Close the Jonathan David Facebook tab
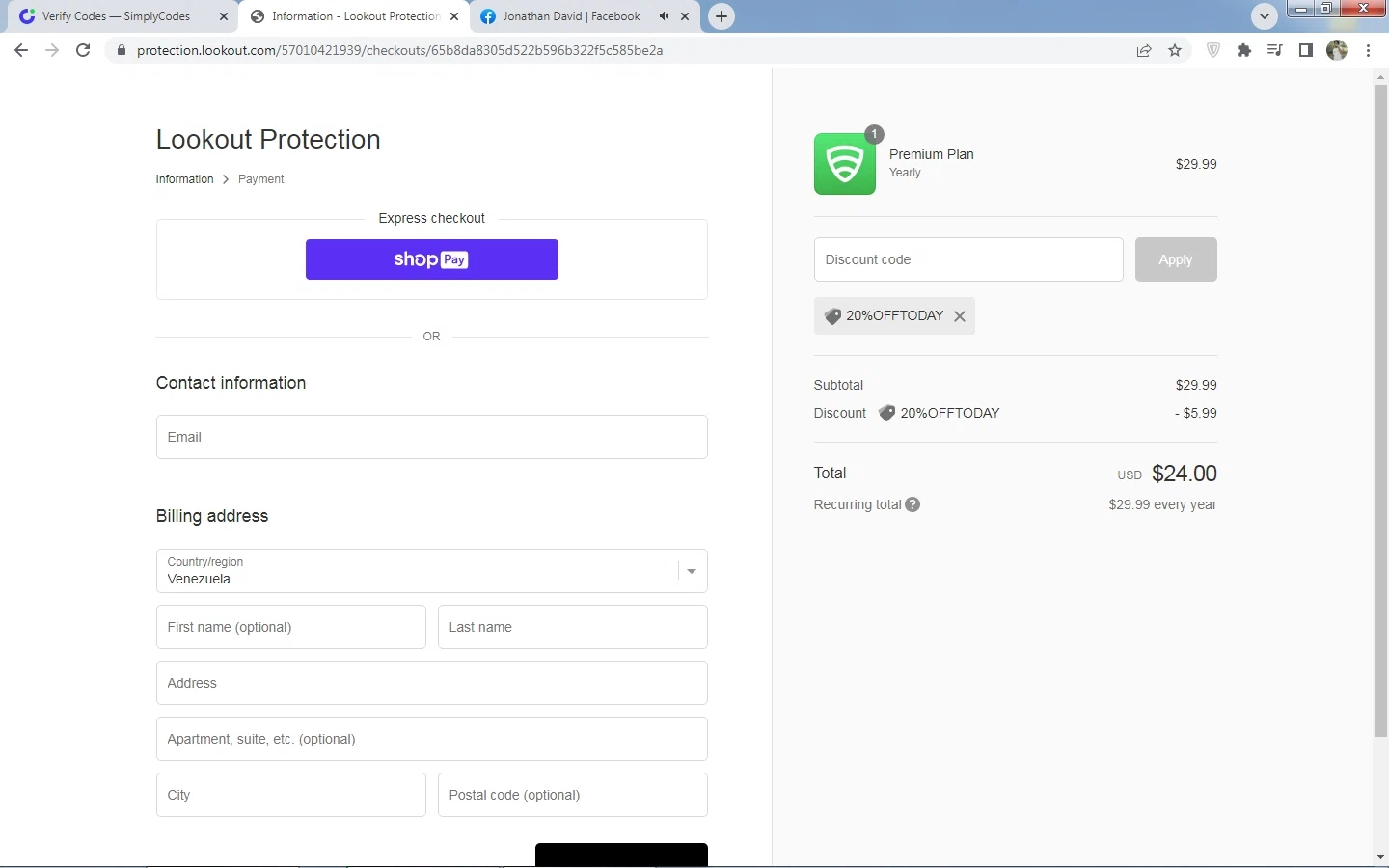The width and height of the screenshot is (1389, 868). tap(685, 16)
